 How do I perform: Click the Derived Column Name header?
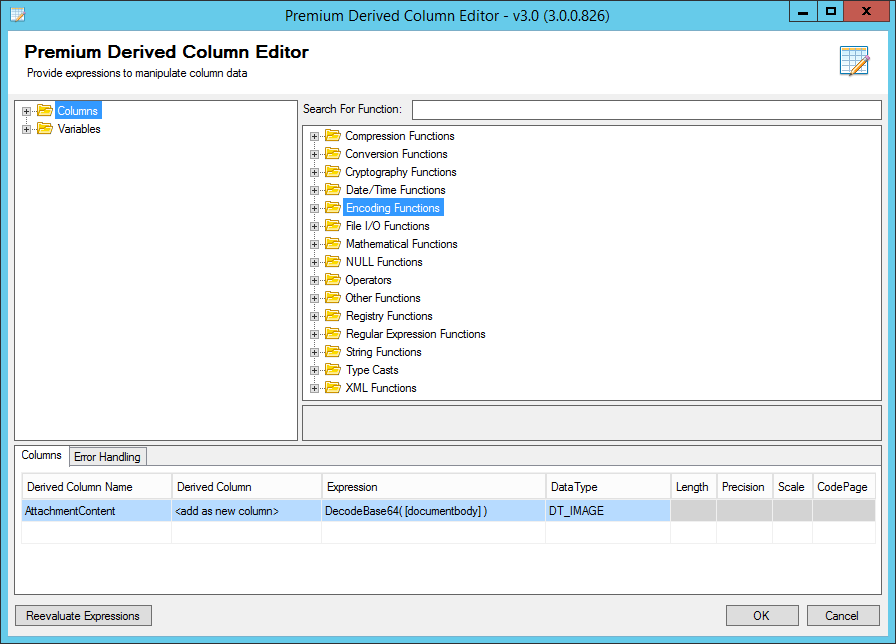(x=97, y=487)
